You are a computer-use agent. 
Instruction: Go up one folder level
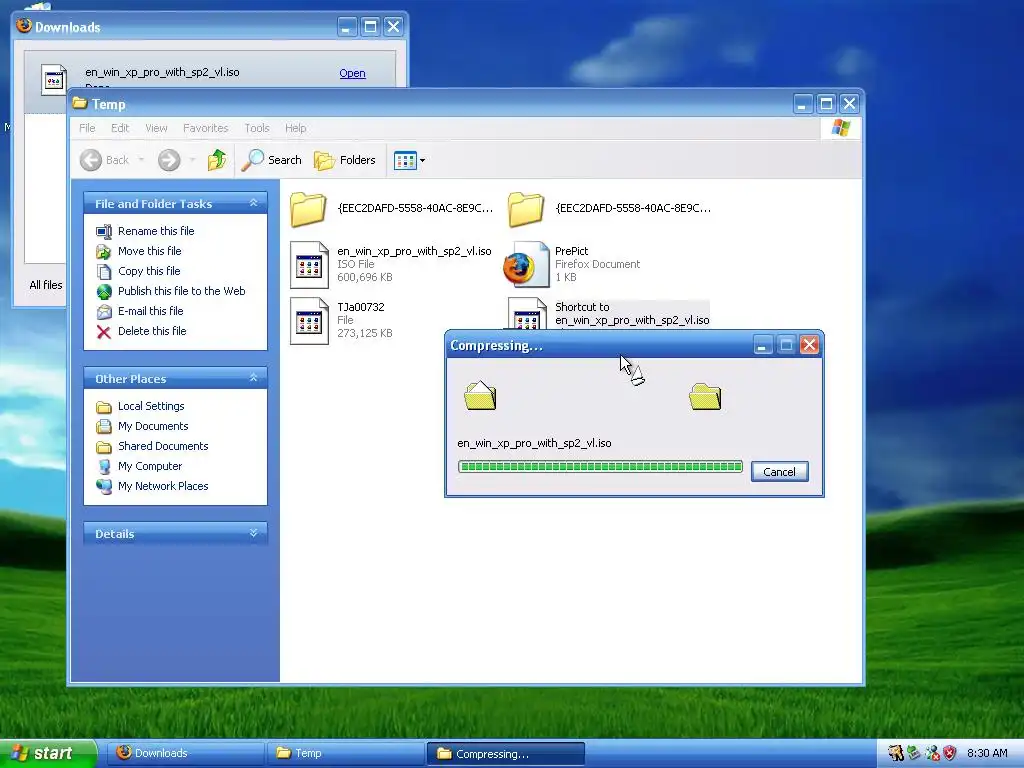point(217,160)
